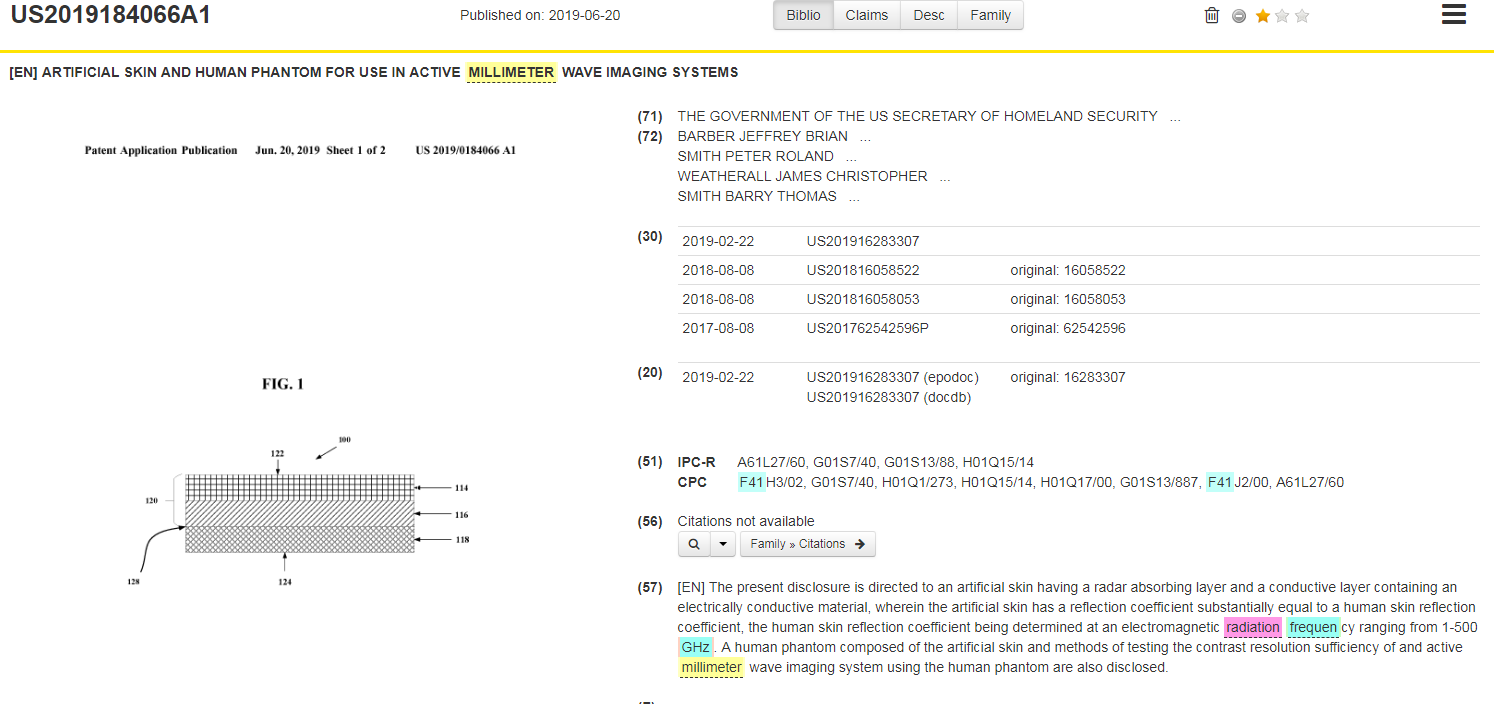Click priority number US201762542596P

[x=867, y=328]
